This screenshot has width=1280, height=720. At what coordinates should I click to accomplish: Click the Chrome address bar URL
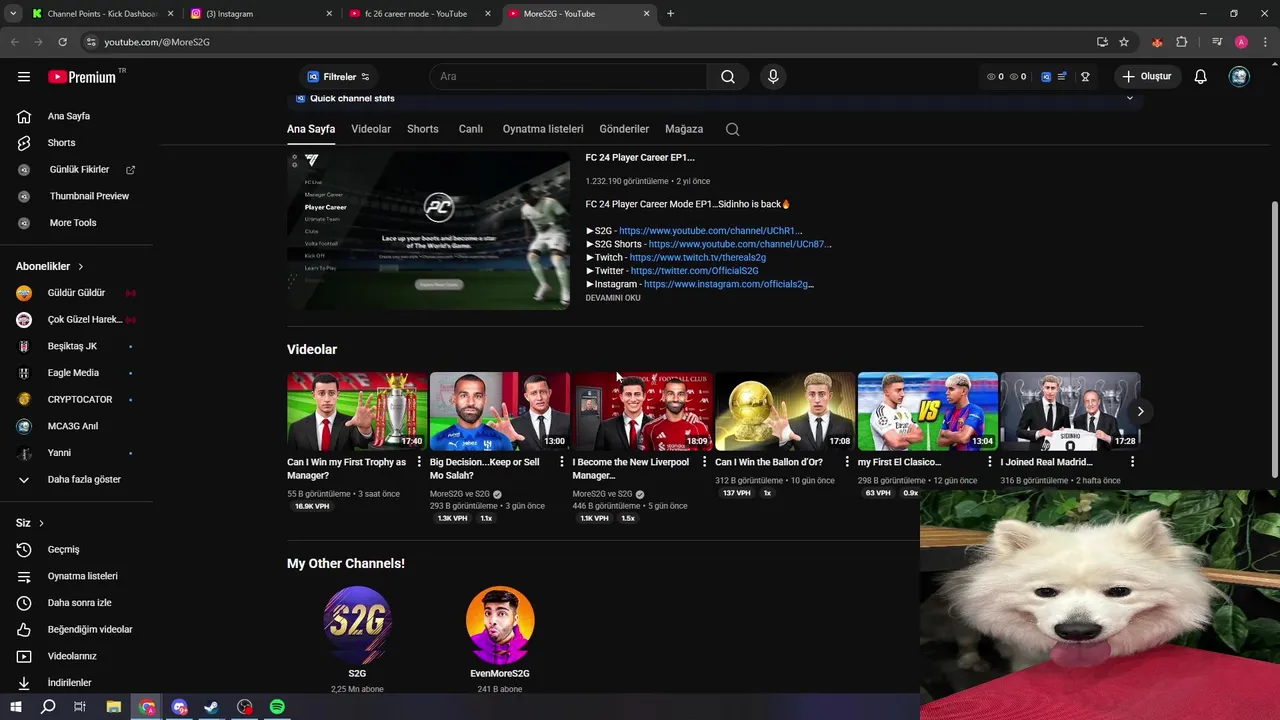point(157,42)
